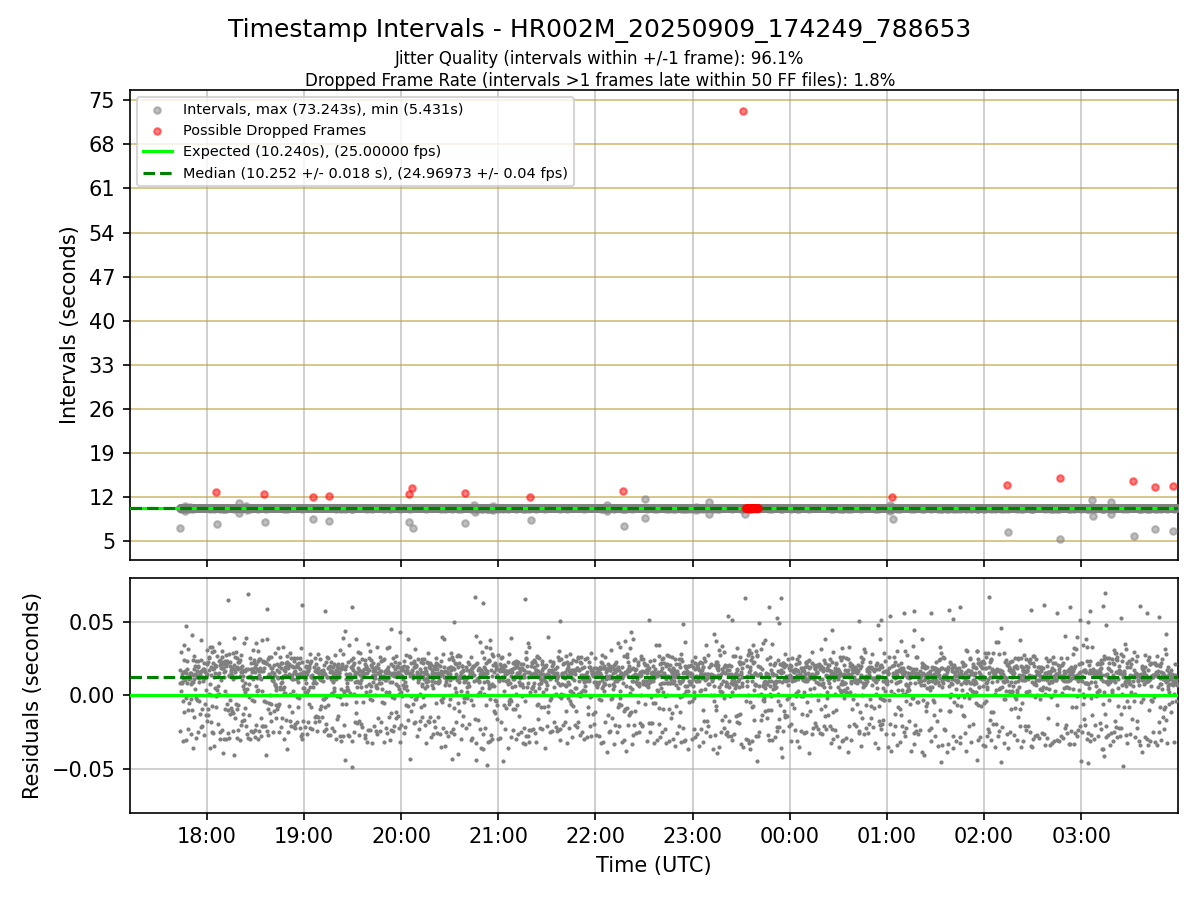
Task: Click the legend entry 'Median (10.252 +/- 0.018 s)'
Action: [x=375, y=173]
